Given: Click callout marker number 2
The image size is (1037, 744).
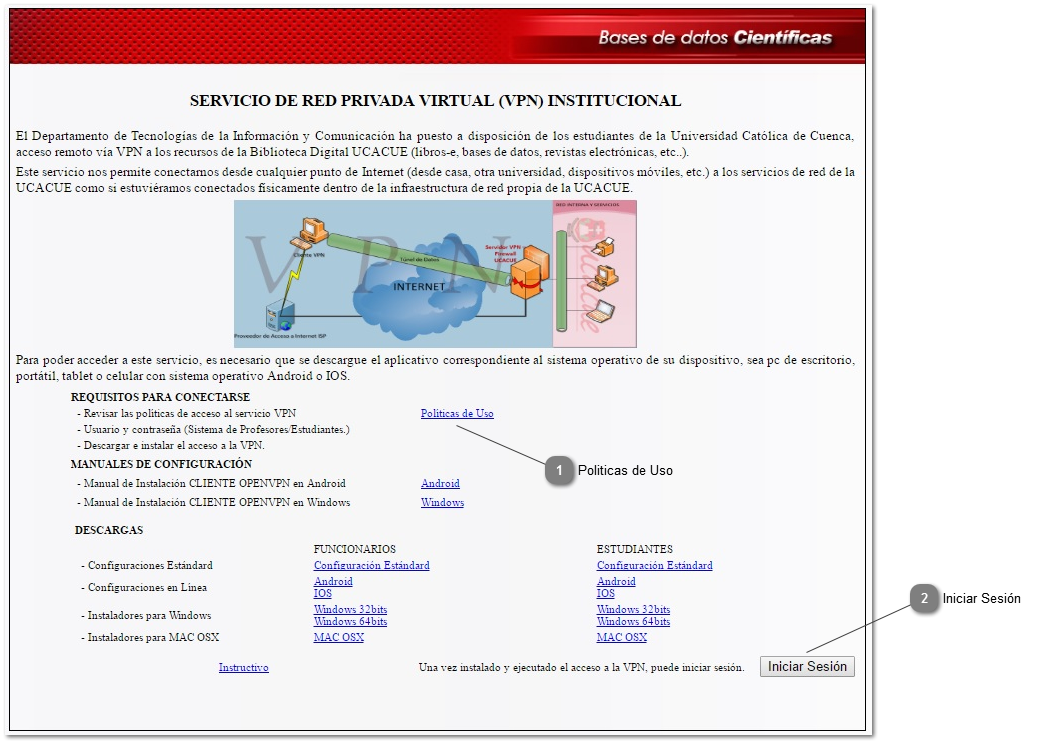Looking at the screenshot, I should pyautogui.click(x=924, y=598).
